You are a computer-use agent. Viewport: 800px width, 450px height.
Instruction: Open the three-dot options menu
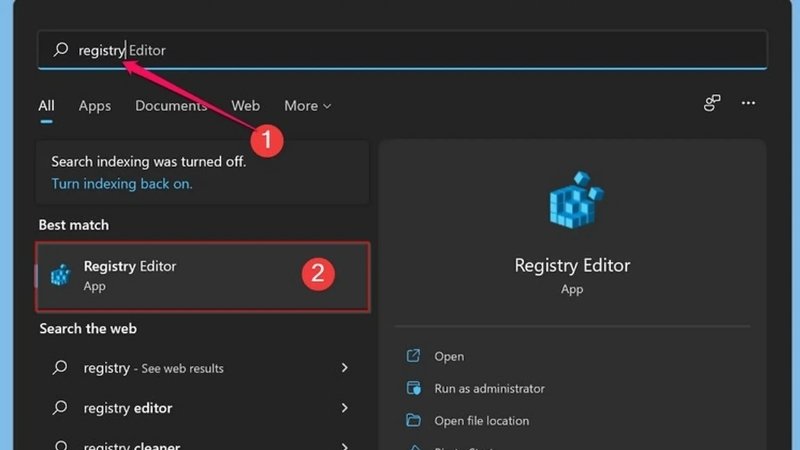748,103
